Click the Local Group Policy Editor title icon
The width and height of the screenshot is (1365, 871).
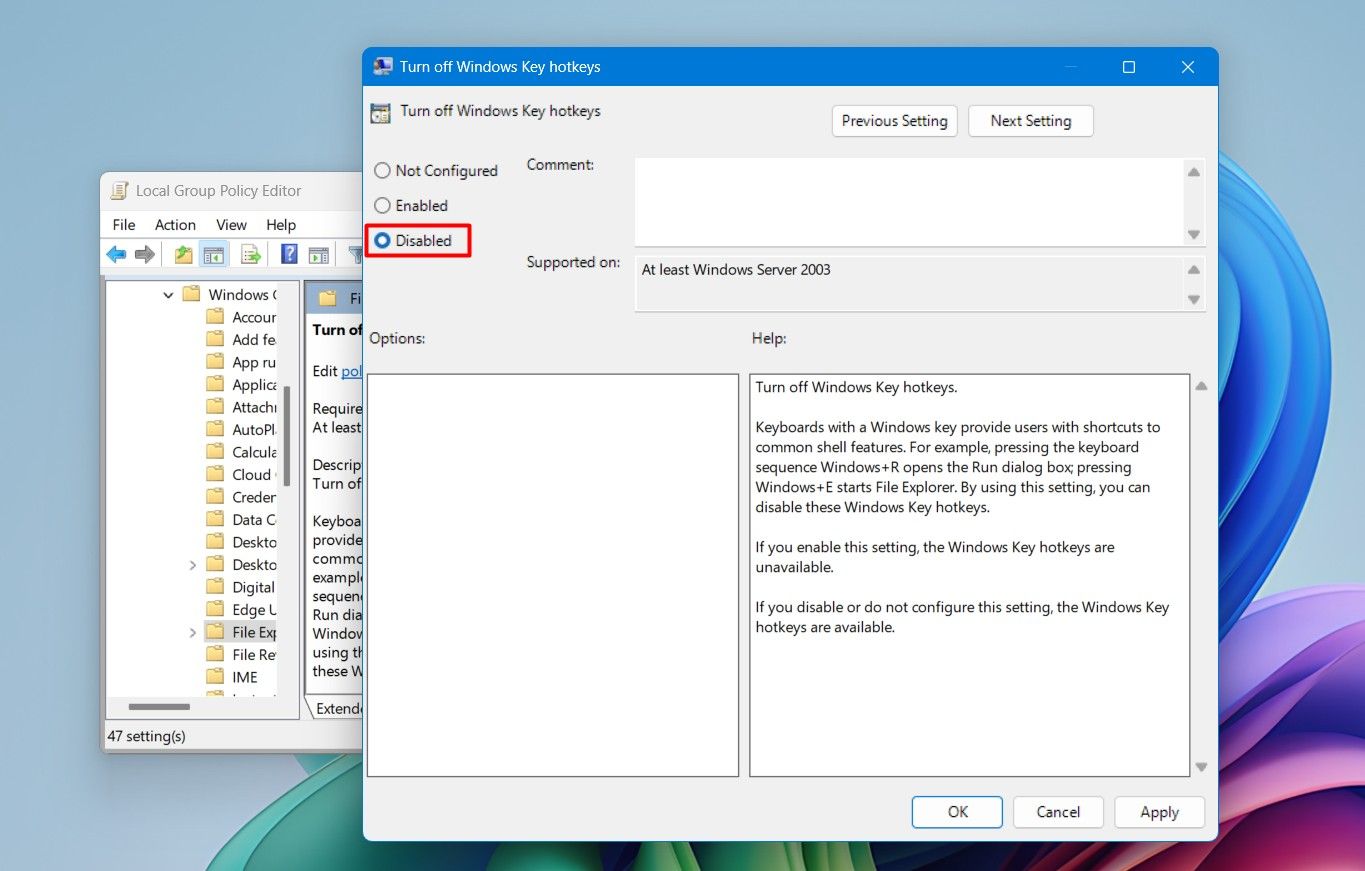tap(119, 191)
